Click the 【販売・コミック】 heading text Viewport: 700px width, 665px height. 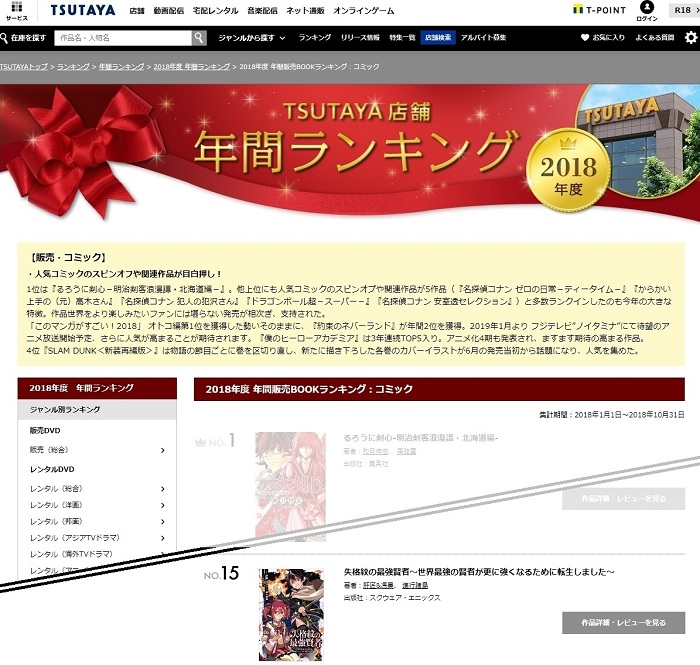68,258
